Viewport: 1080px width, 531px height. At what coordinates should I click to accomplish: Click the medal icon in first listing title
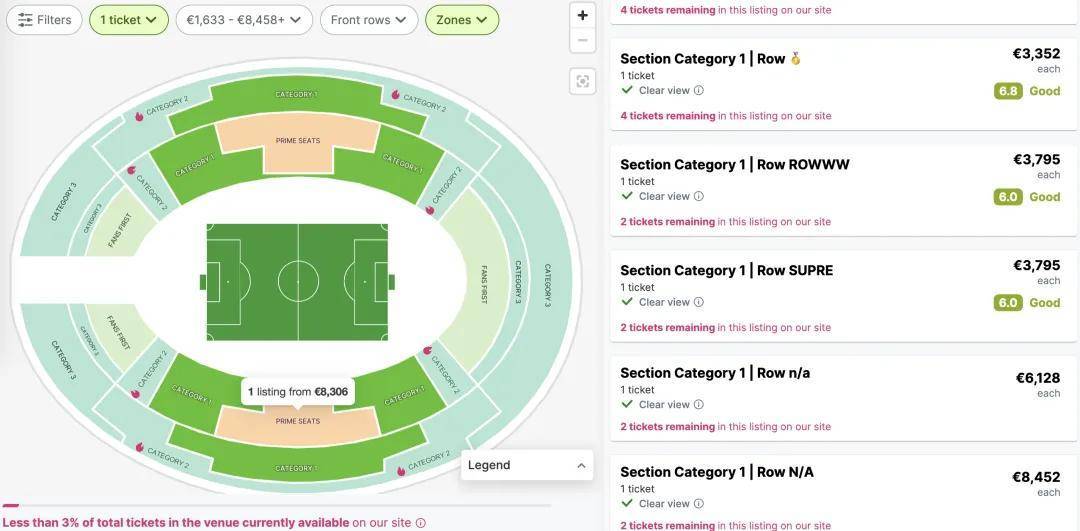click(796, 59)
